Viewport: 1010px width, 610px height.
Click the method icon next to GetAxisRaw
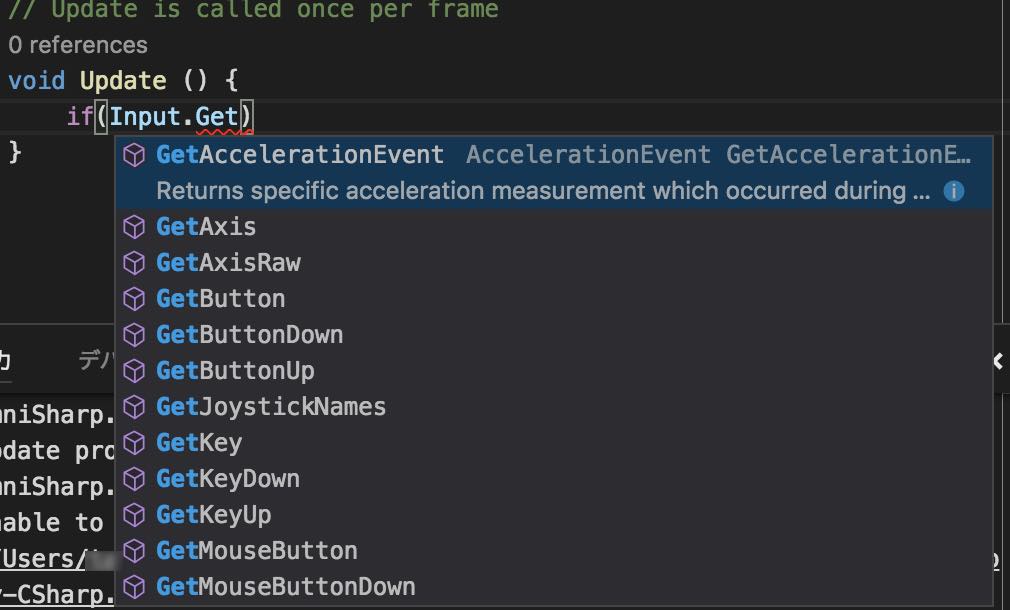tap(134, 263)
